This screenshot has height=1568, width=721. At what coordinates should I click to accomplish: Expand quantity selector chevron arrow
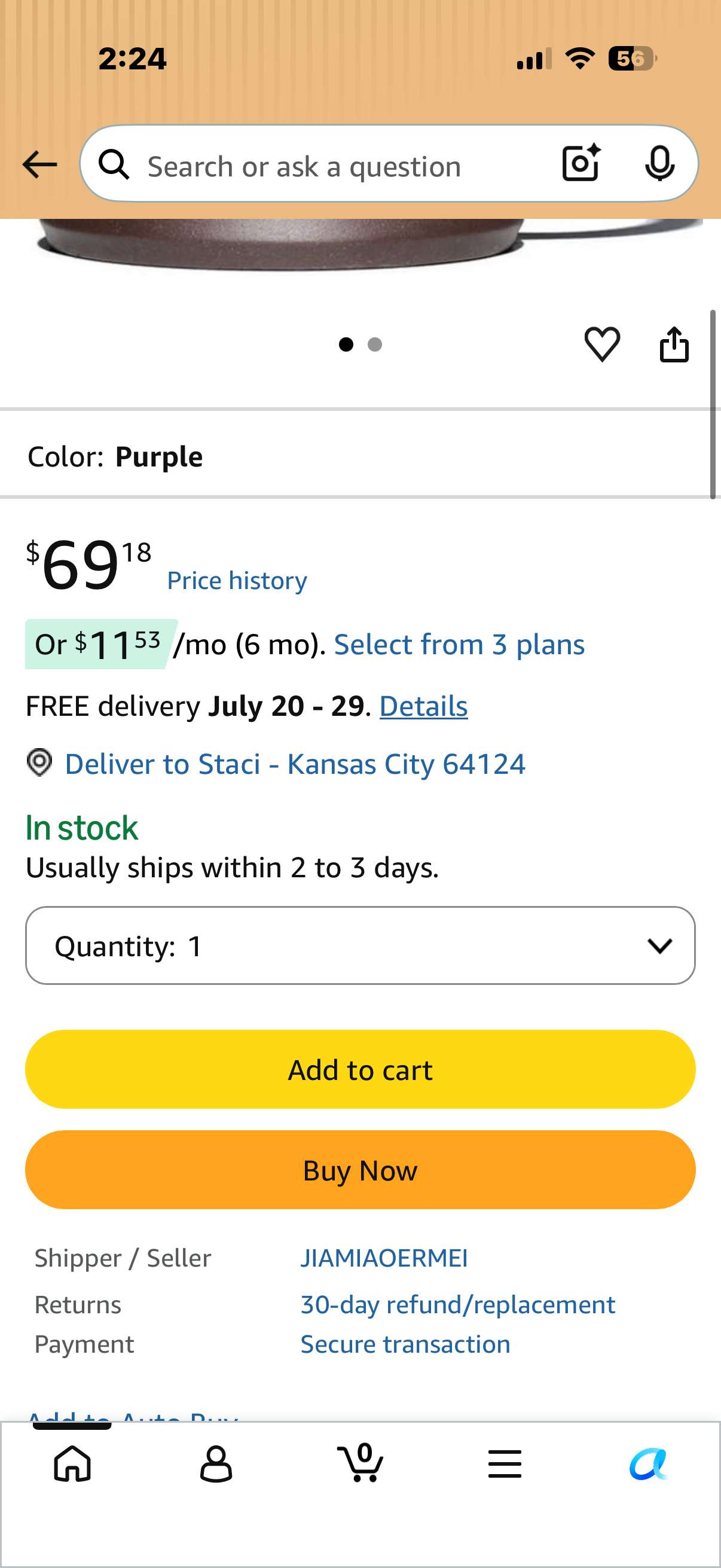tap(659, 946)
